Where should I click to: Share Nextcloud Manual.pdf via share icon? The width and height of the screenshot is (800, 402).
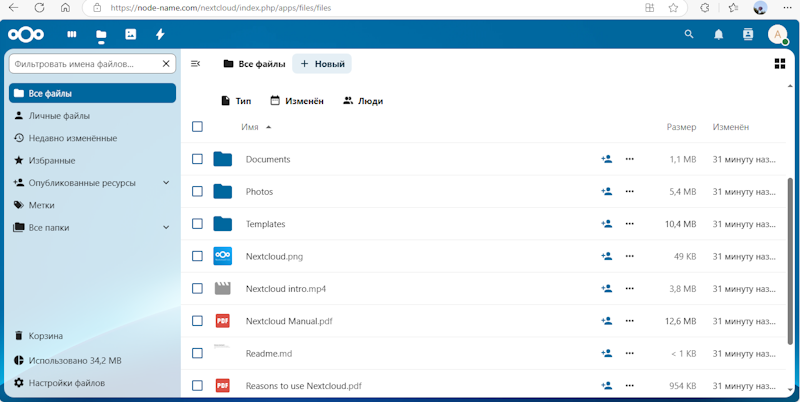pyautogui.click(x=607, y=321)
